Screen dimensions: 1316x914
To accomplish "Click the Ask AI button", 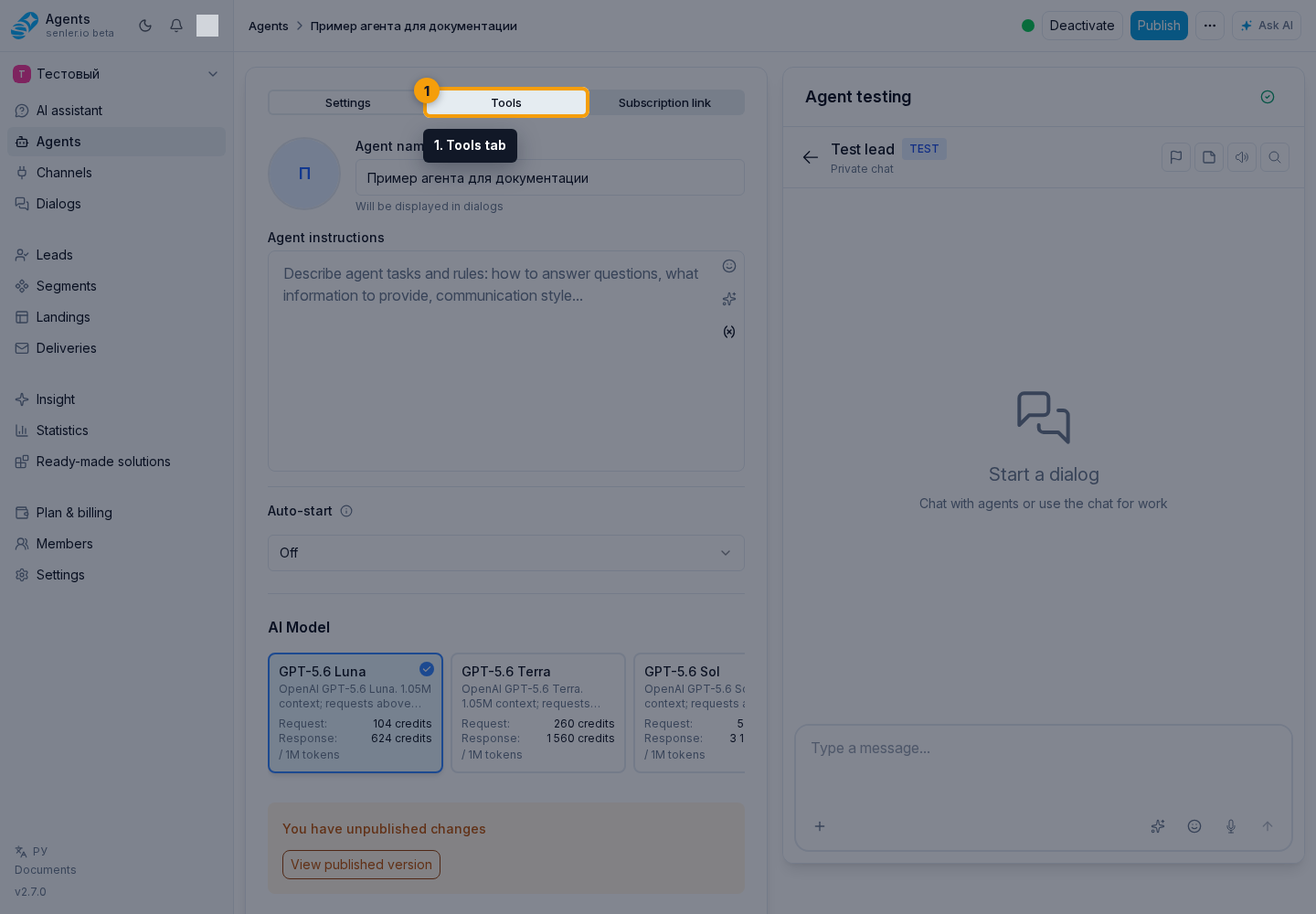I will tap(1267, 26).
